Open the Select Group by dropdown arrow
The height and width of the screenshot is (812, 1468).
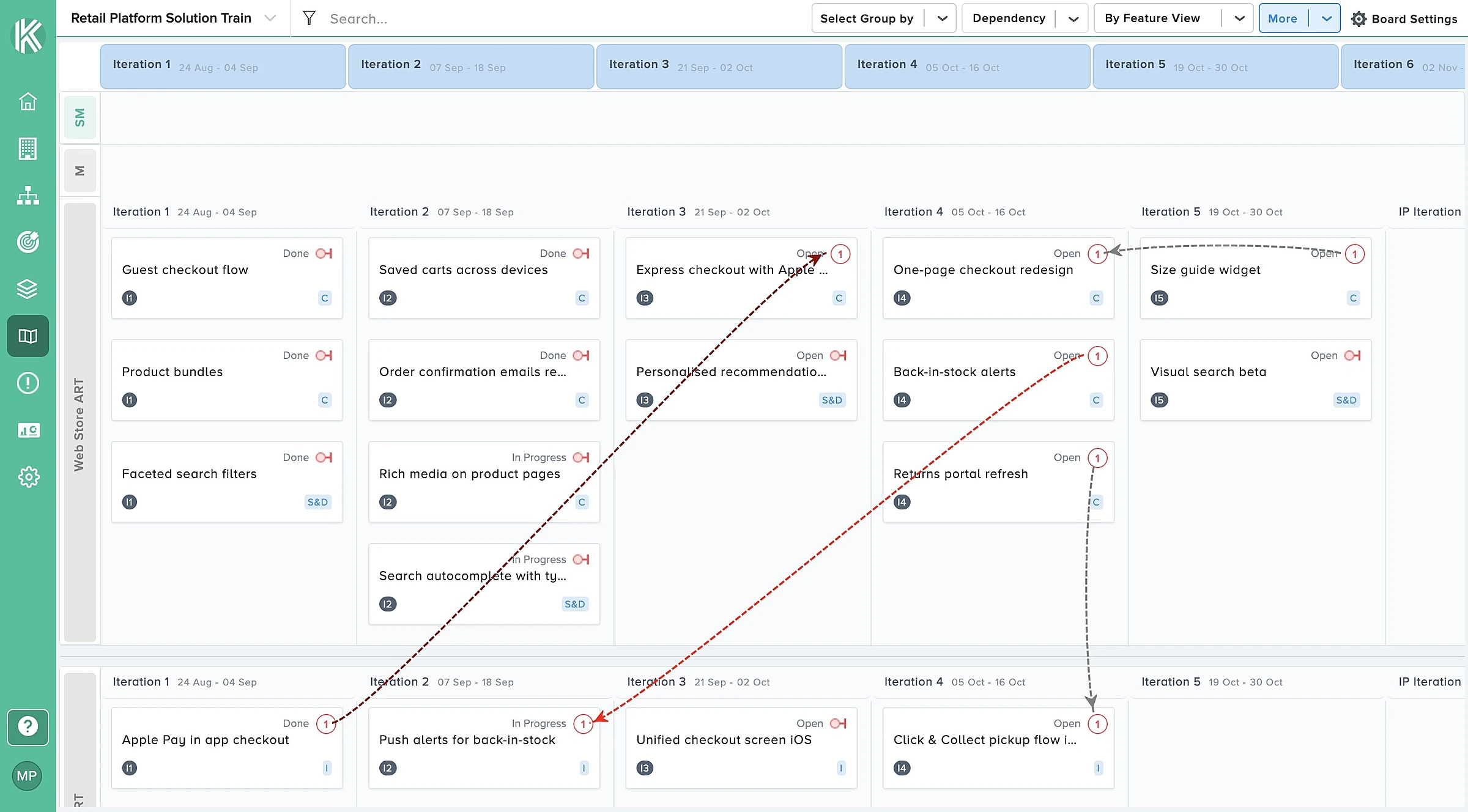(942, 18)
